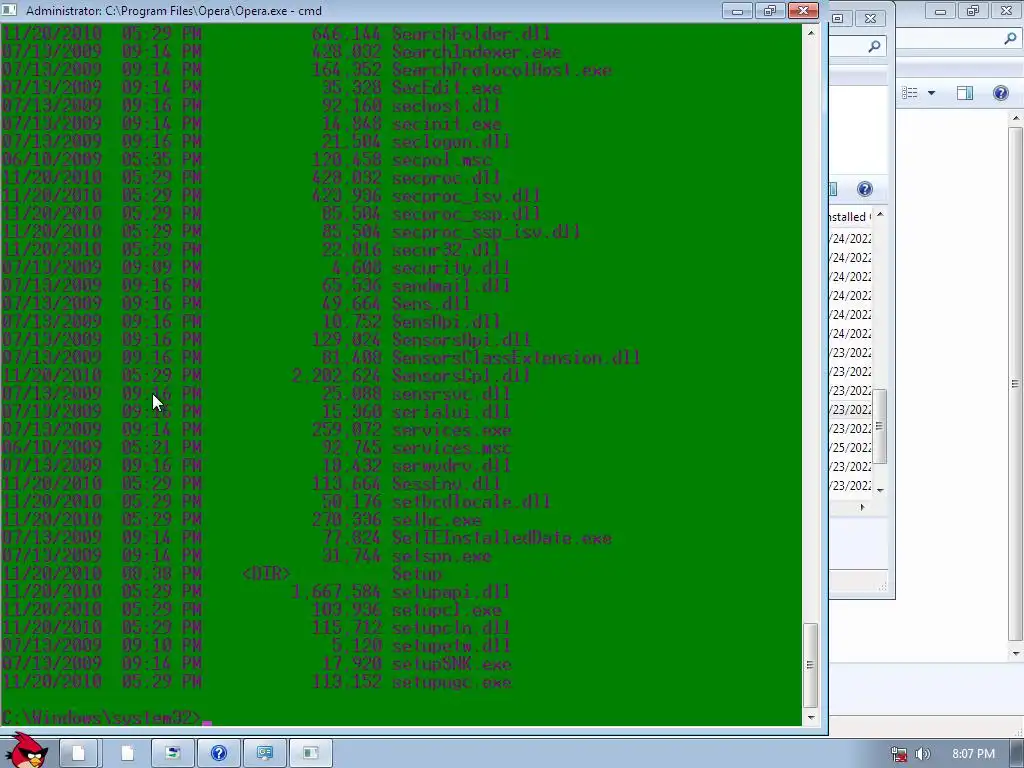Viewport: 1024px width, 768px height.
Task: Click the services.exe entry
Action: (x=451, y=430)
